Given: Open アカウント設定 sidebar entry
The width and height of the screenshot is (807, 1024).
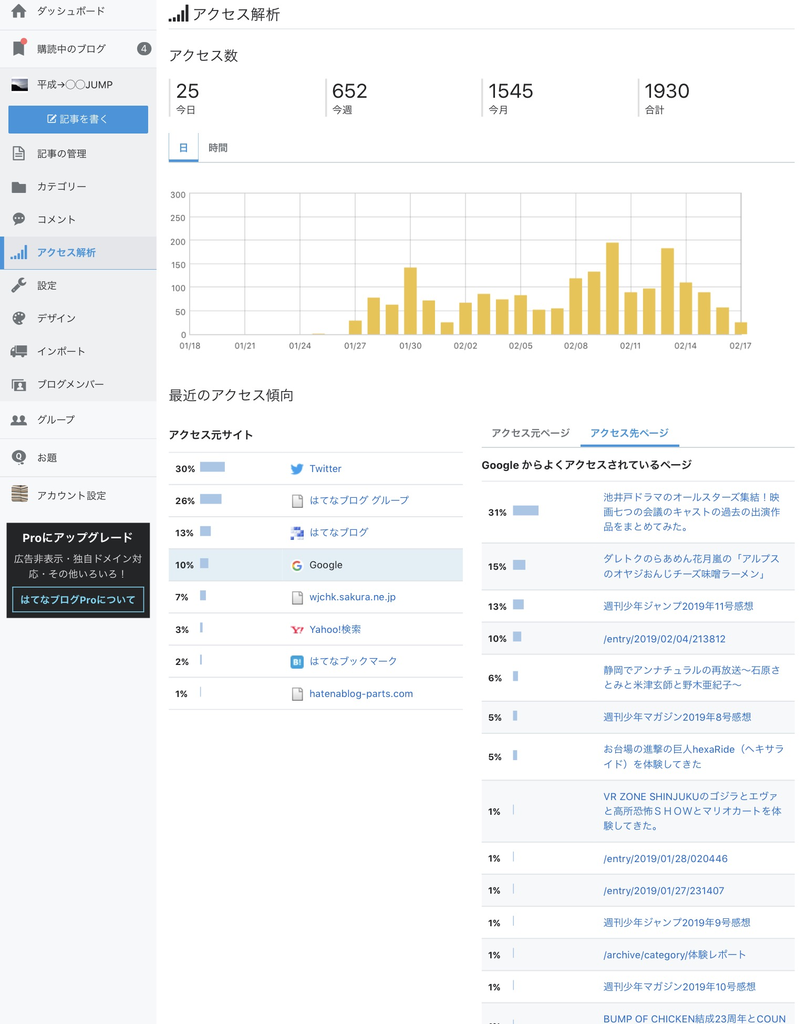Looking at the screenshot, I should tap(71, 496).
